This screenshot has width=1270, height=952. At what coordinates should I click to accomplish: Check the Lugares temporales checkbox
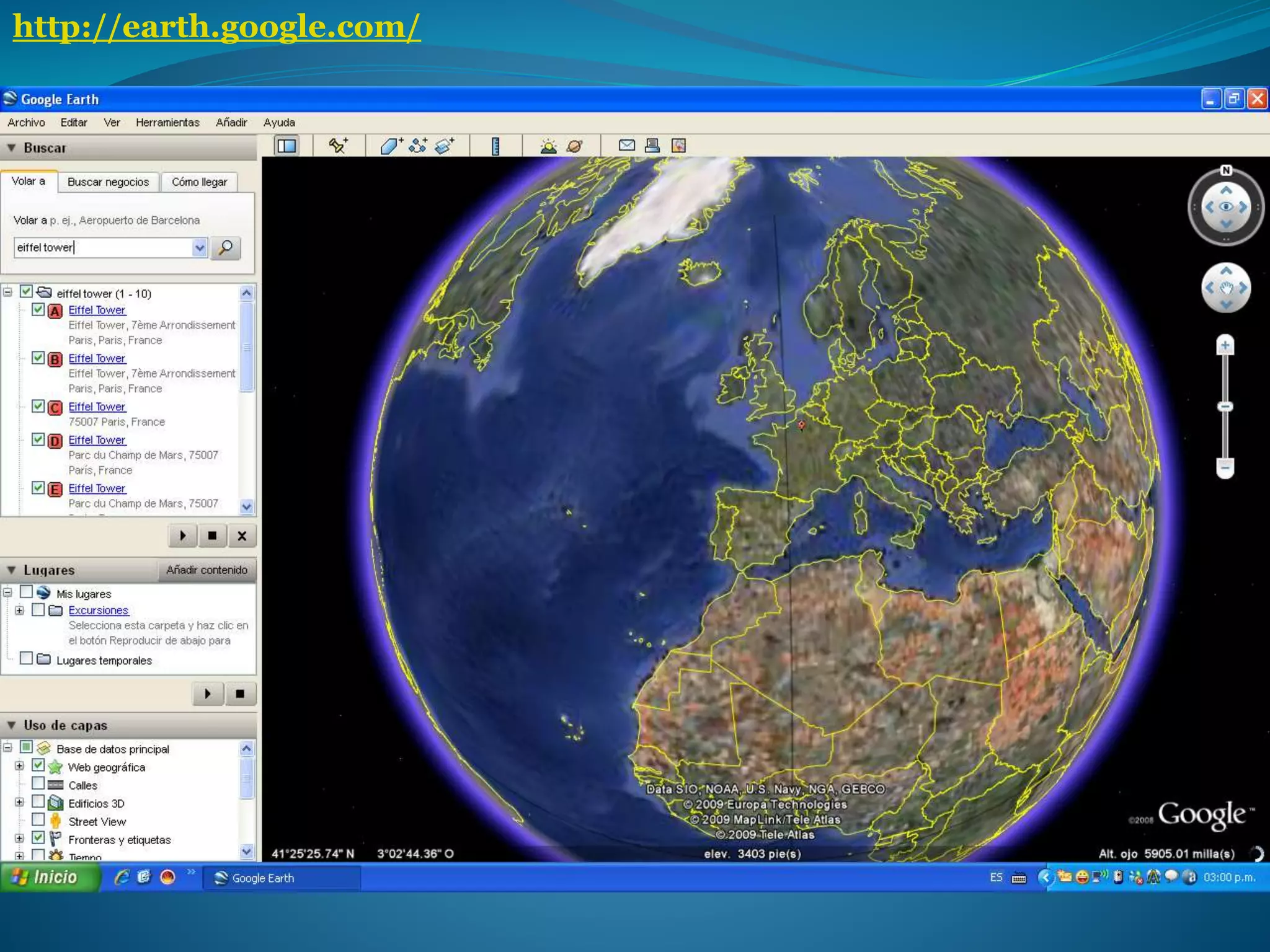click(26, 658)
